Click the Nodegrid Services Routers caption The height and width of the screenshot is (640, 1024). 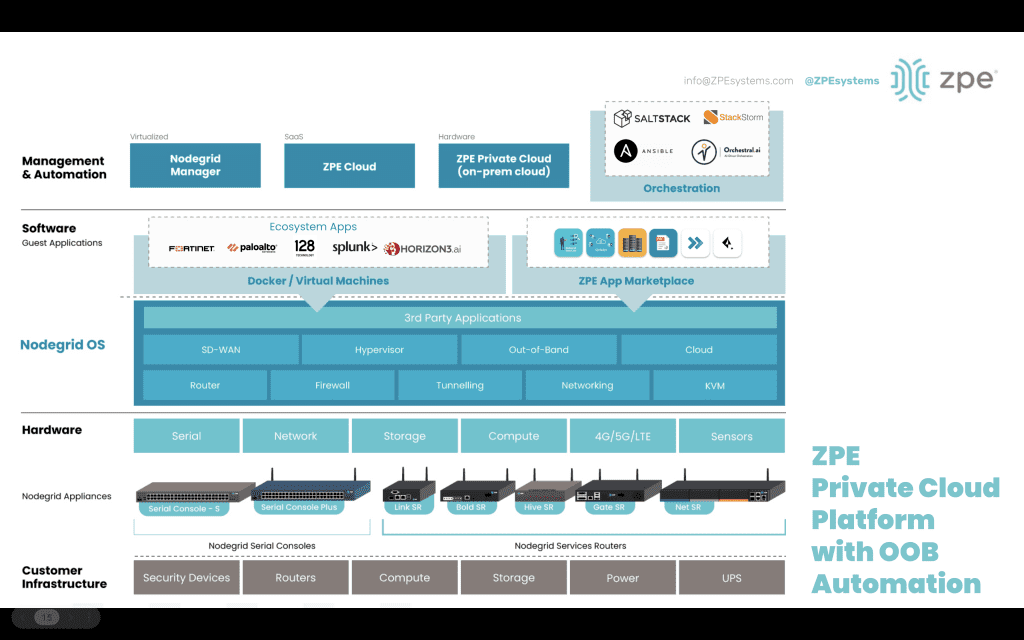click(x=570, y=546)
